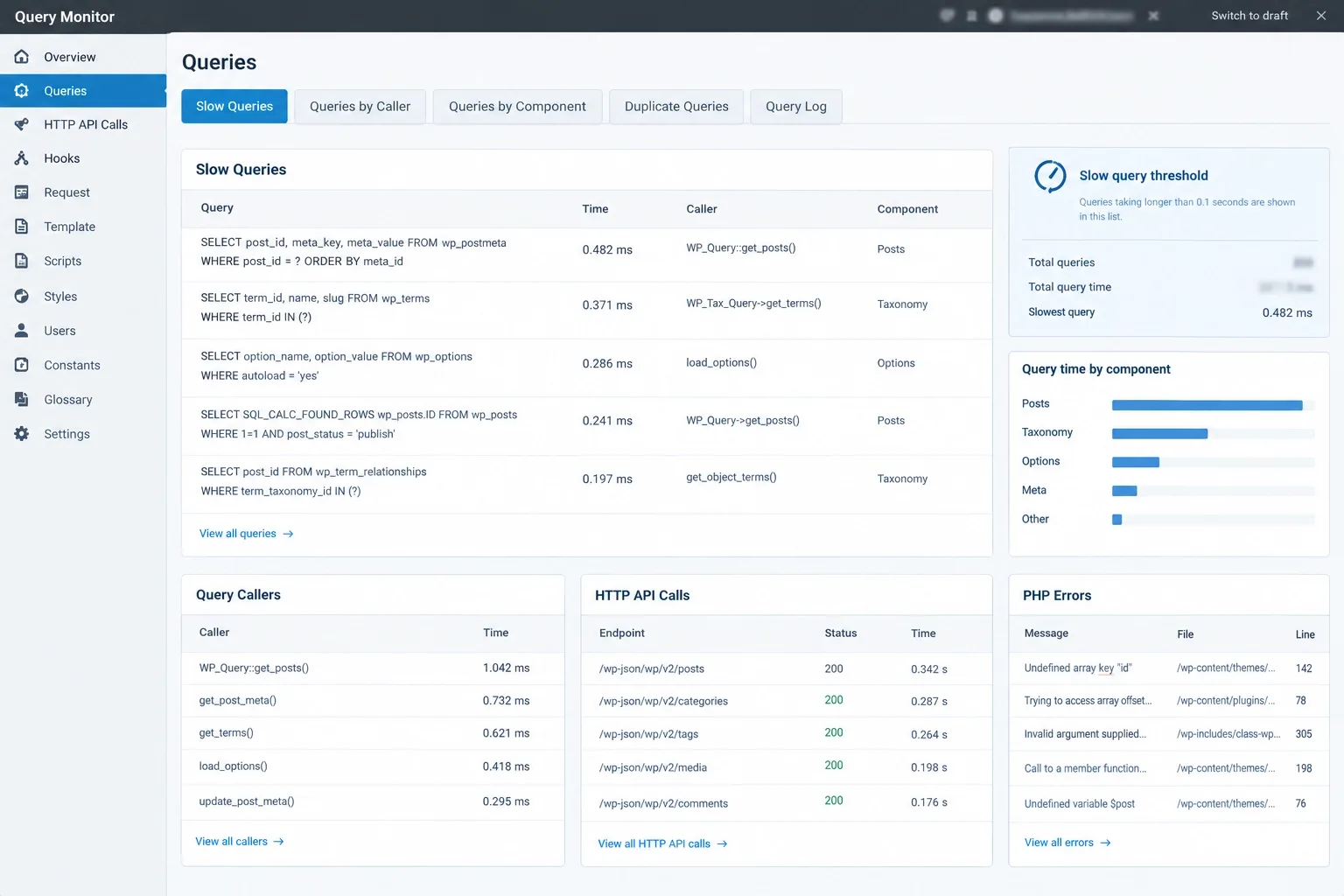
Task: Click the Meta query time bar
Action: point(1124,491)
